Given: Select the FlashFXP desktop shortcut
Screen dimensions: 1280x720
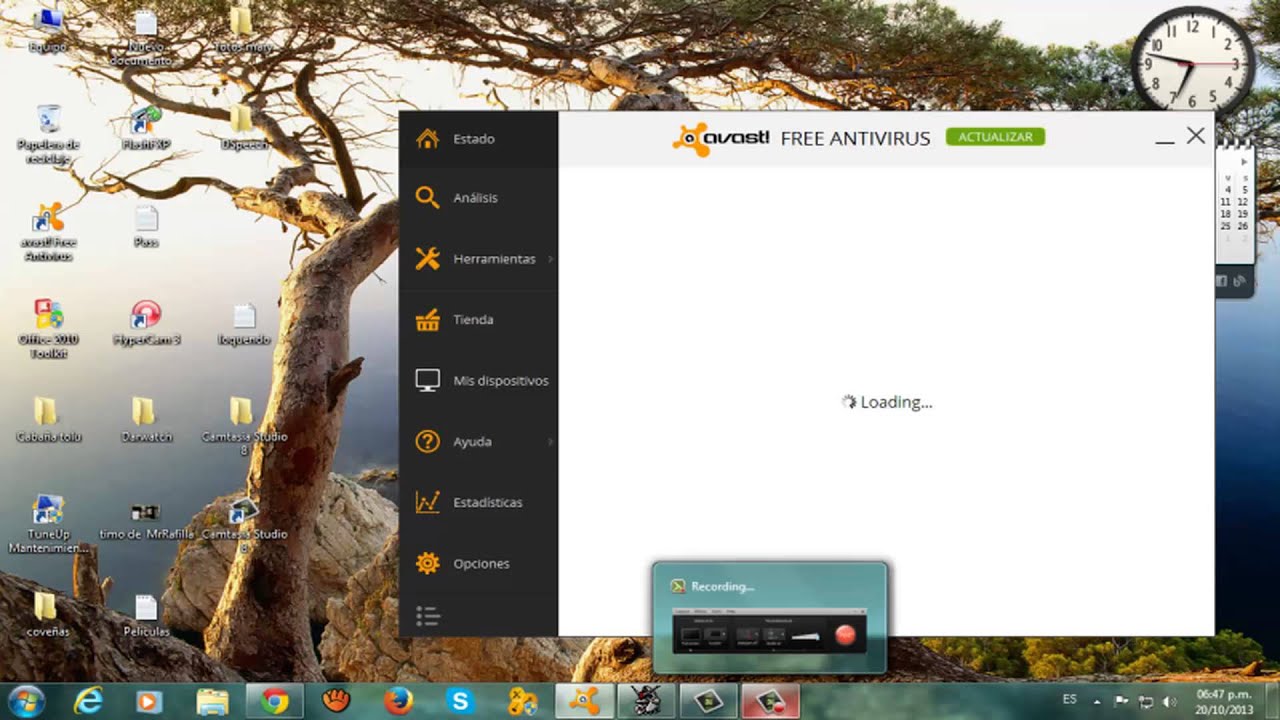Looking at the screenshot, I should [146, 128].
